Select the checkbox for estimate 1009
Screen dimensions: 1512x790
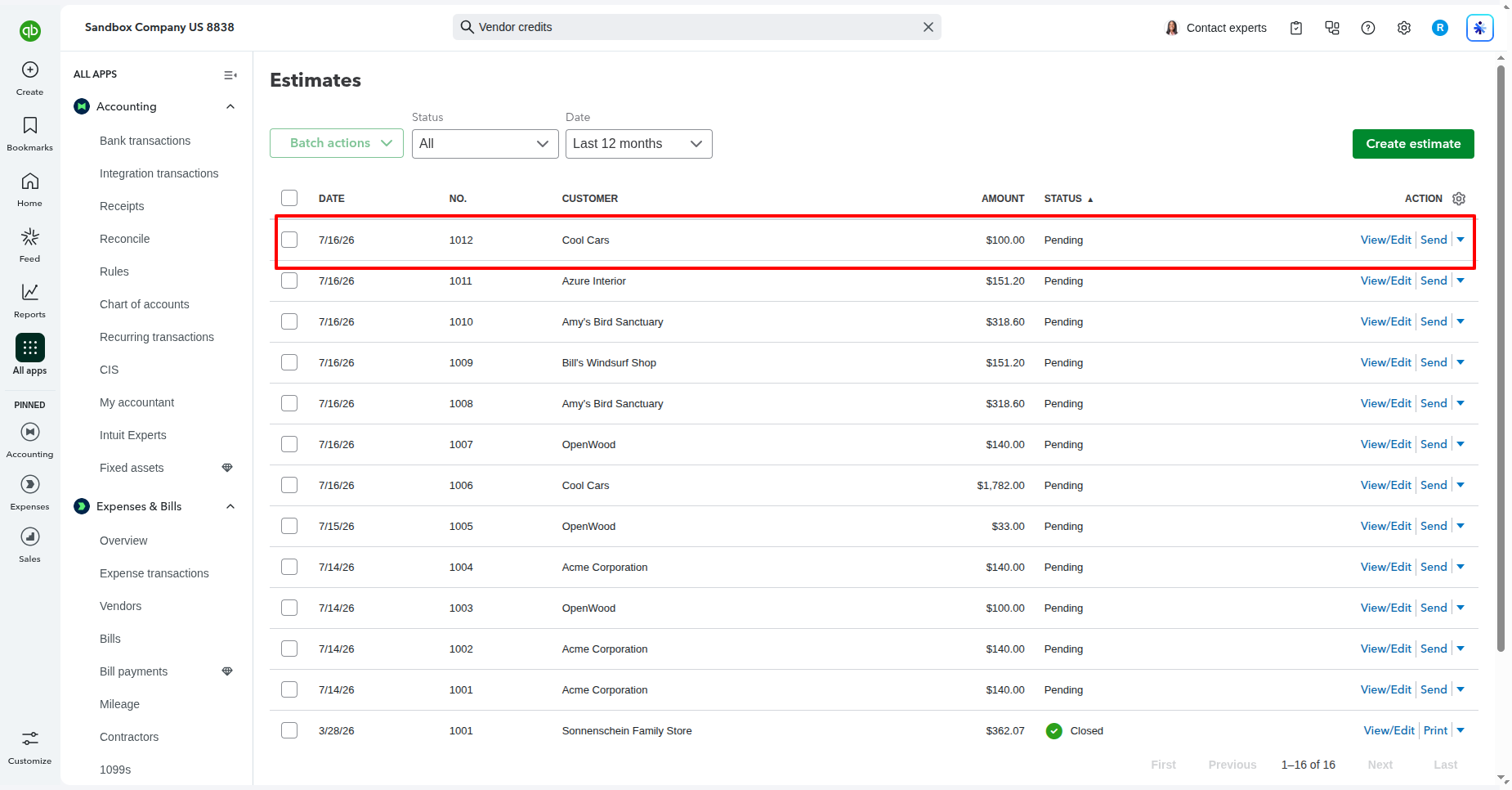tap(289, 362)
